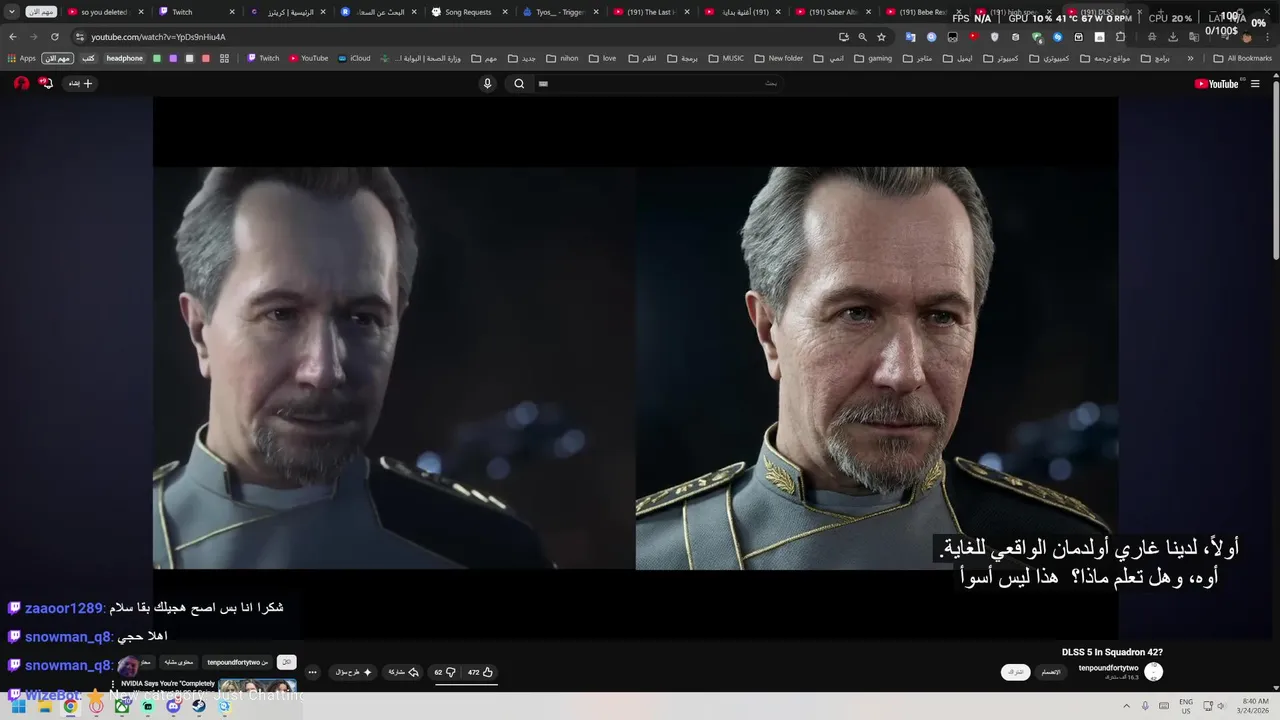Image resolution: width=1280 pixels, height=720 pixels.
Task: Switch to the Twitch tab
Action: pos(197,12)
